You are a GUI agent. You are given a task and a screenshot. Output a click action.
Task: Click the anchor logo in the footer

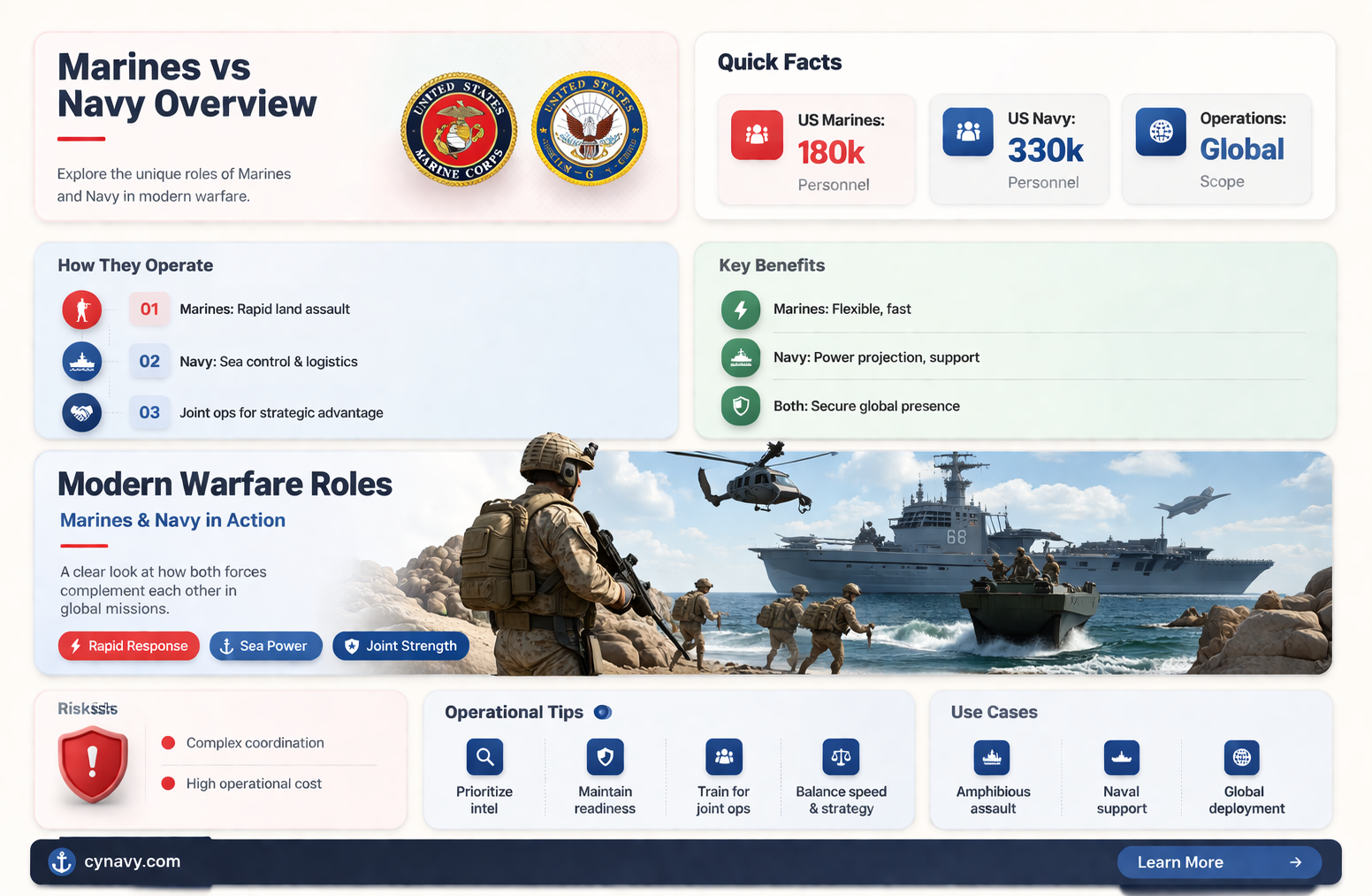coord(61,862)
